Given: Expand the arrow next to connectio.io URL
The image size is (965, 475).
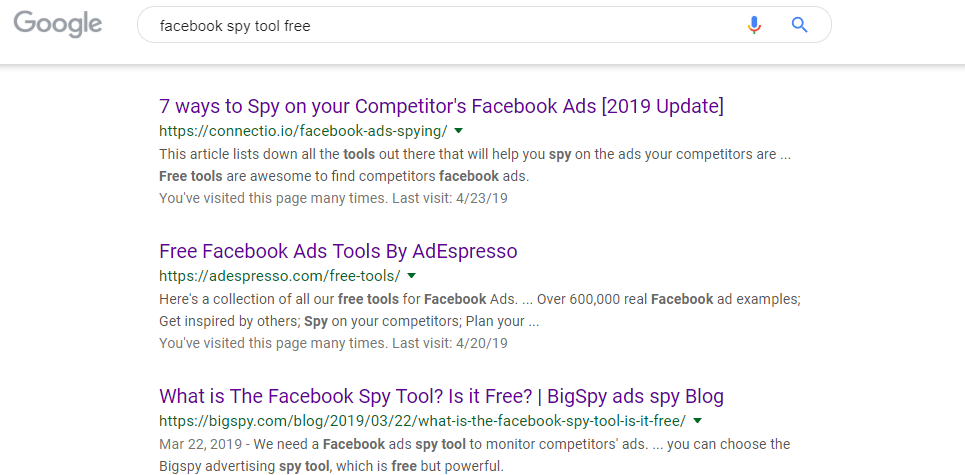Looking at the screenshot, I should (458, 131).
